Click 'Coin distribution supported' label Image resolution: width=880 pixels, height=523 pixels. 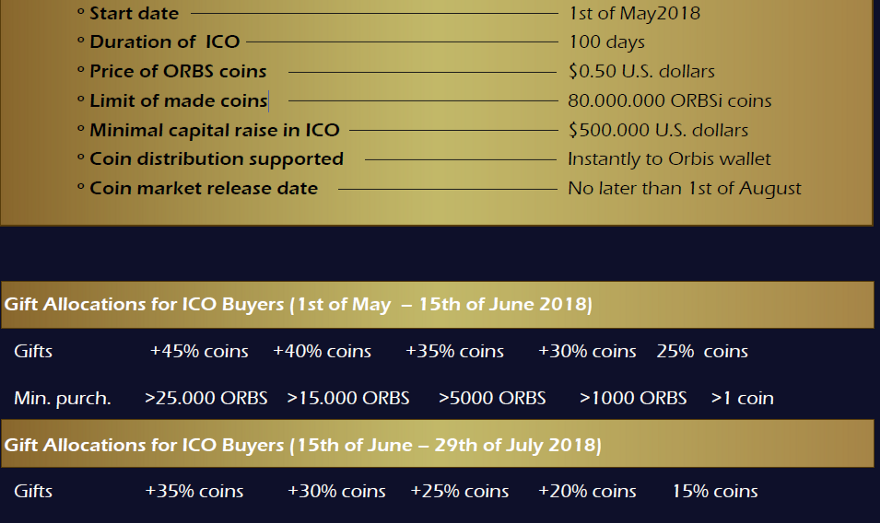[x=216, y=159]
